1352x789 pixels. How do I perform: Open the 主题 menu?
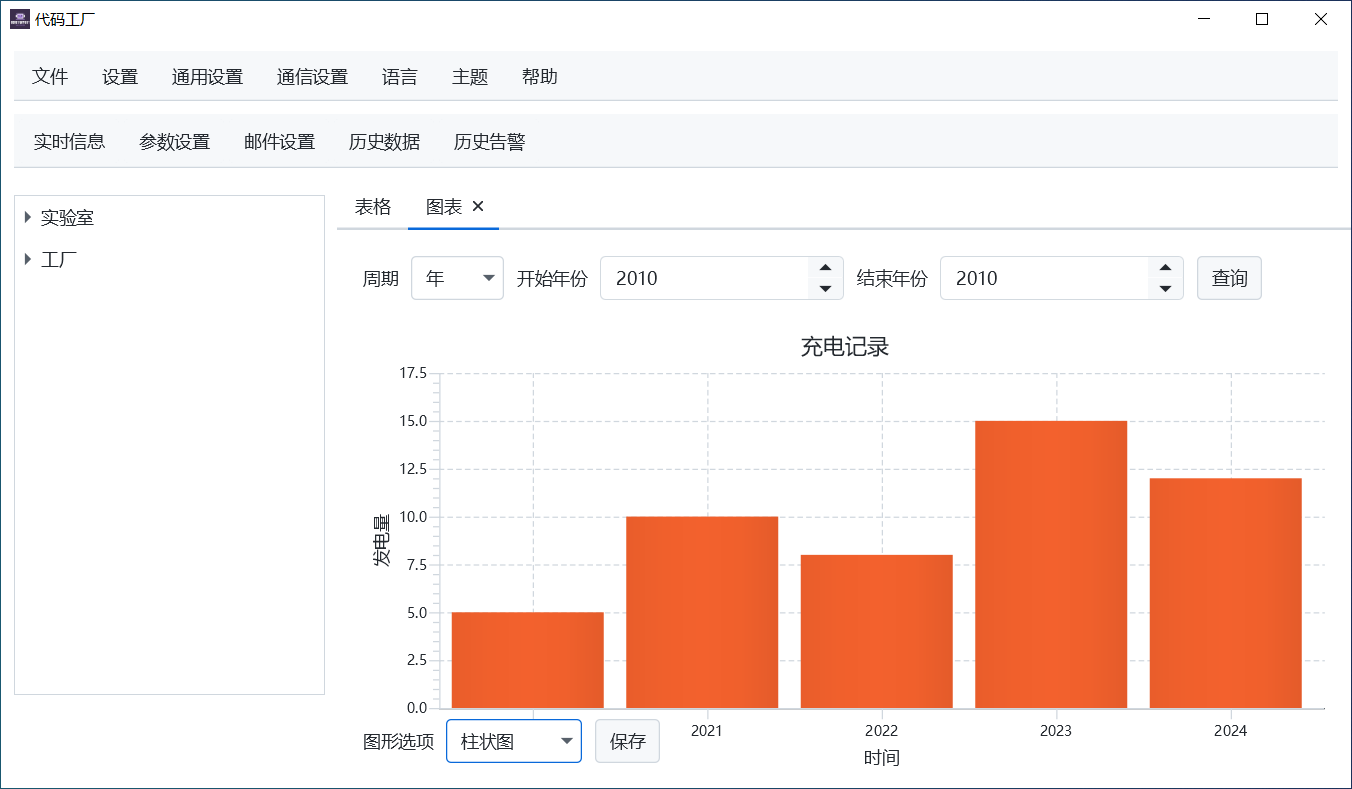pos(470,77)
